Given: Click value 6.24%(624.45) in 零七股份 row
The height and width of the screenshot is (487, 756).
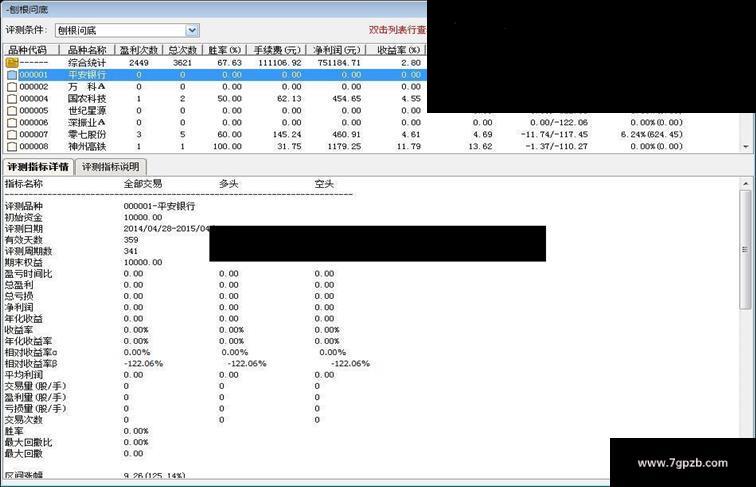Looking at the screenshot, I should 651,135.
